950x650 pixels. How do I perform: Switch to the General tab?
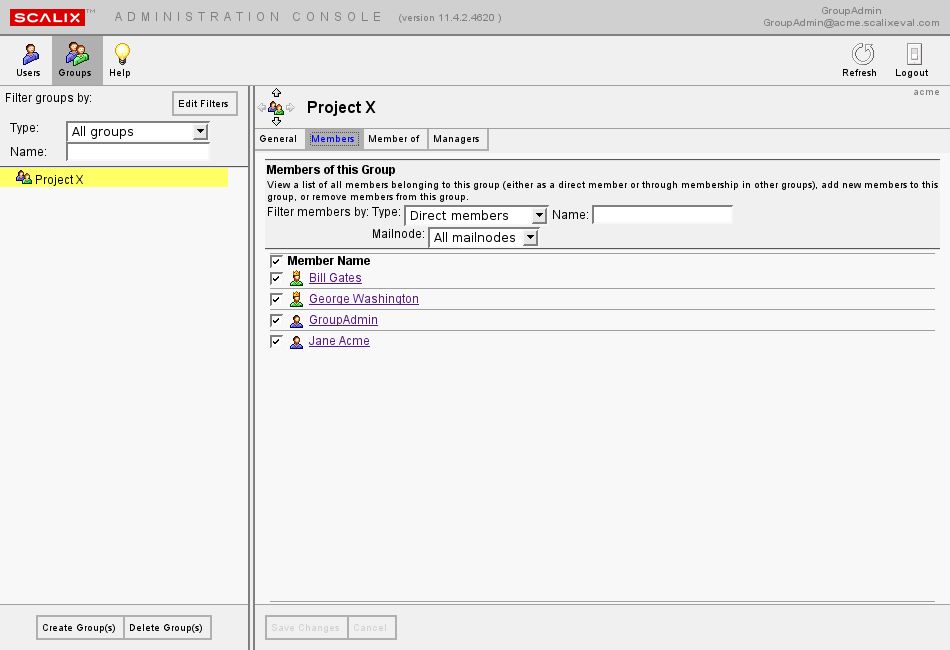(278, 139)
